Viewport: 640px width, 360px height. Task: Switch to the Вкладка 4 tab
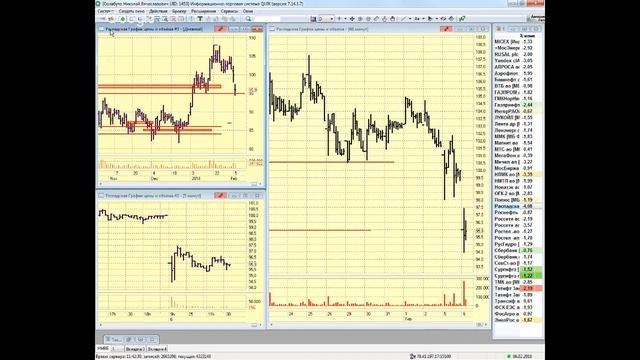pos(157,349)
